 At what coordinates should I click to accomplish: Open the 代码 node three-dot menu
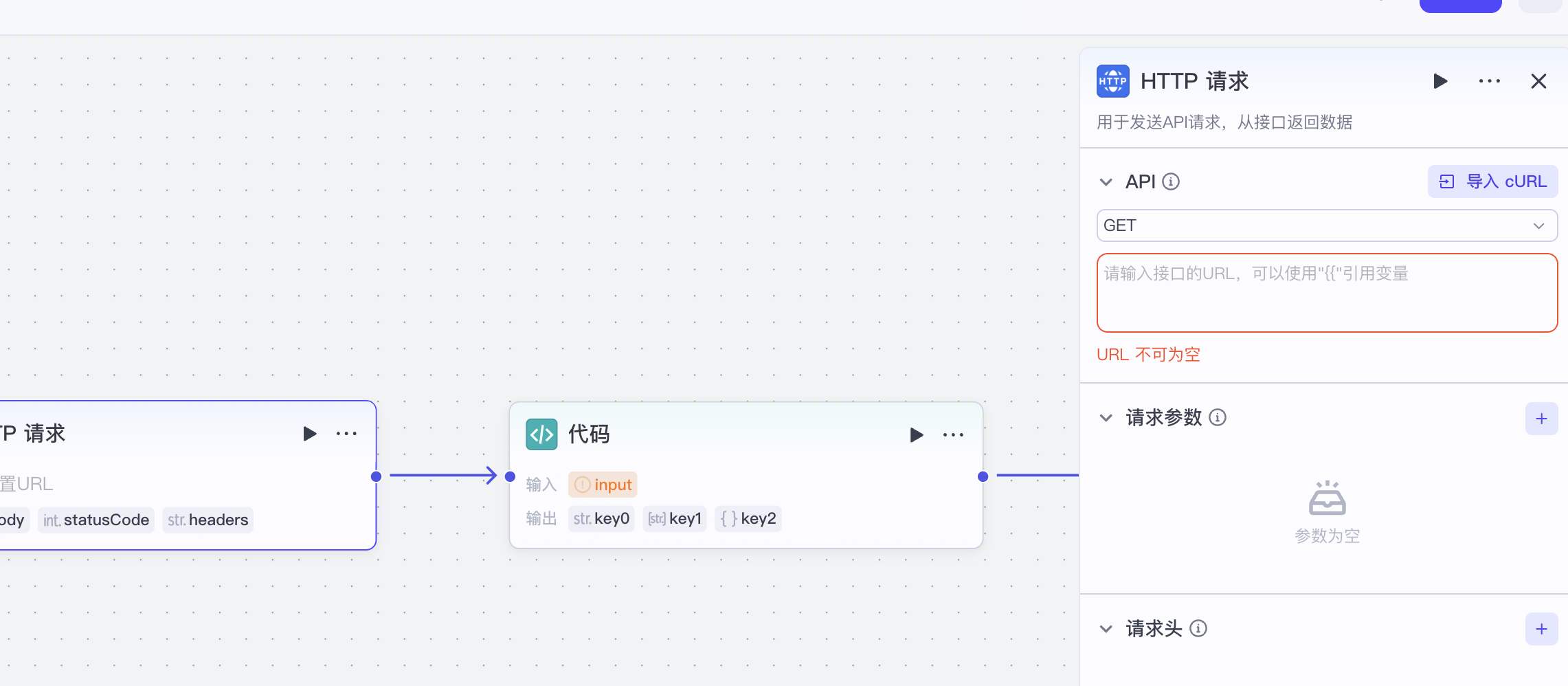tap(953, 434)
